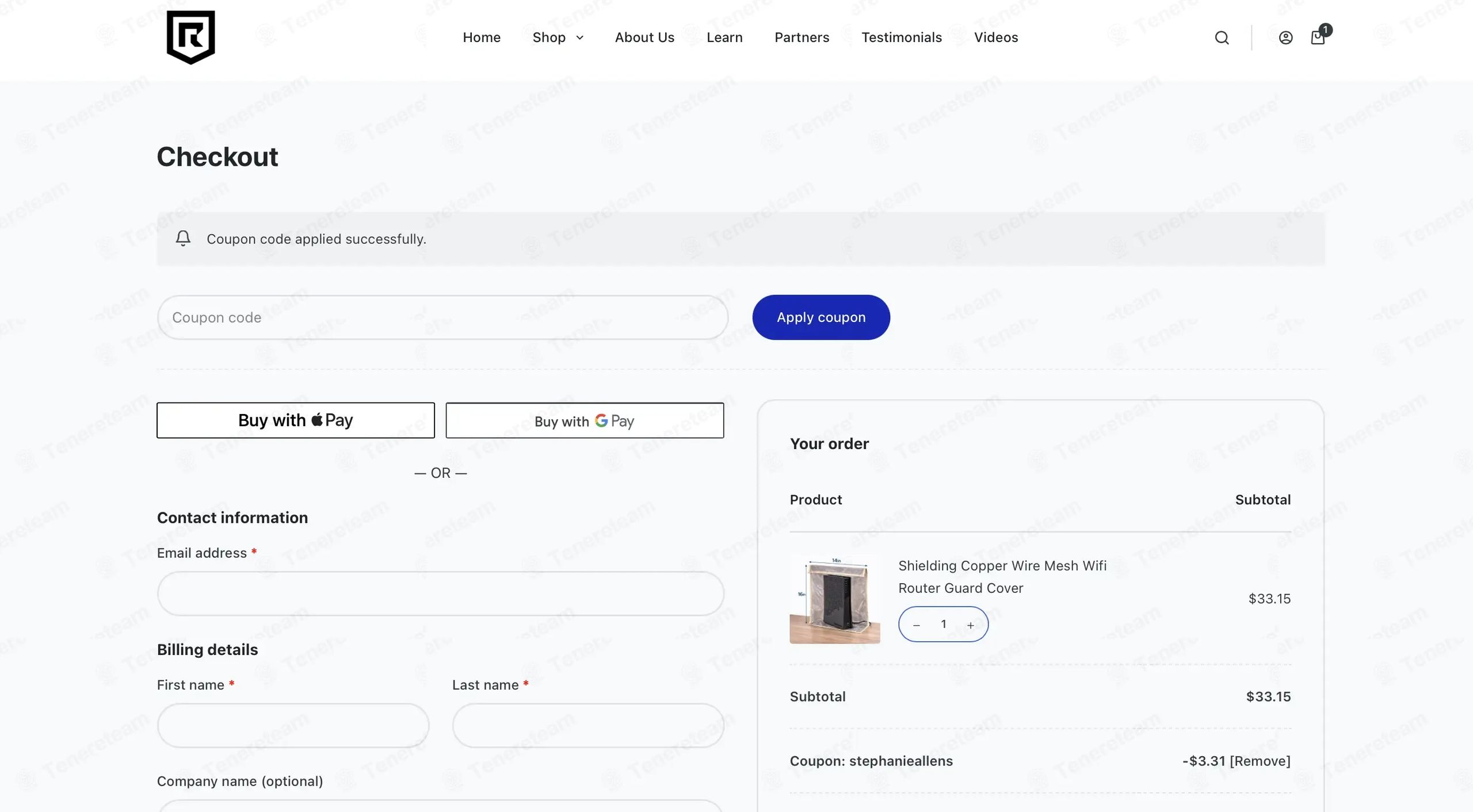Click the shield logo in the header

click(x=190, y=37)
